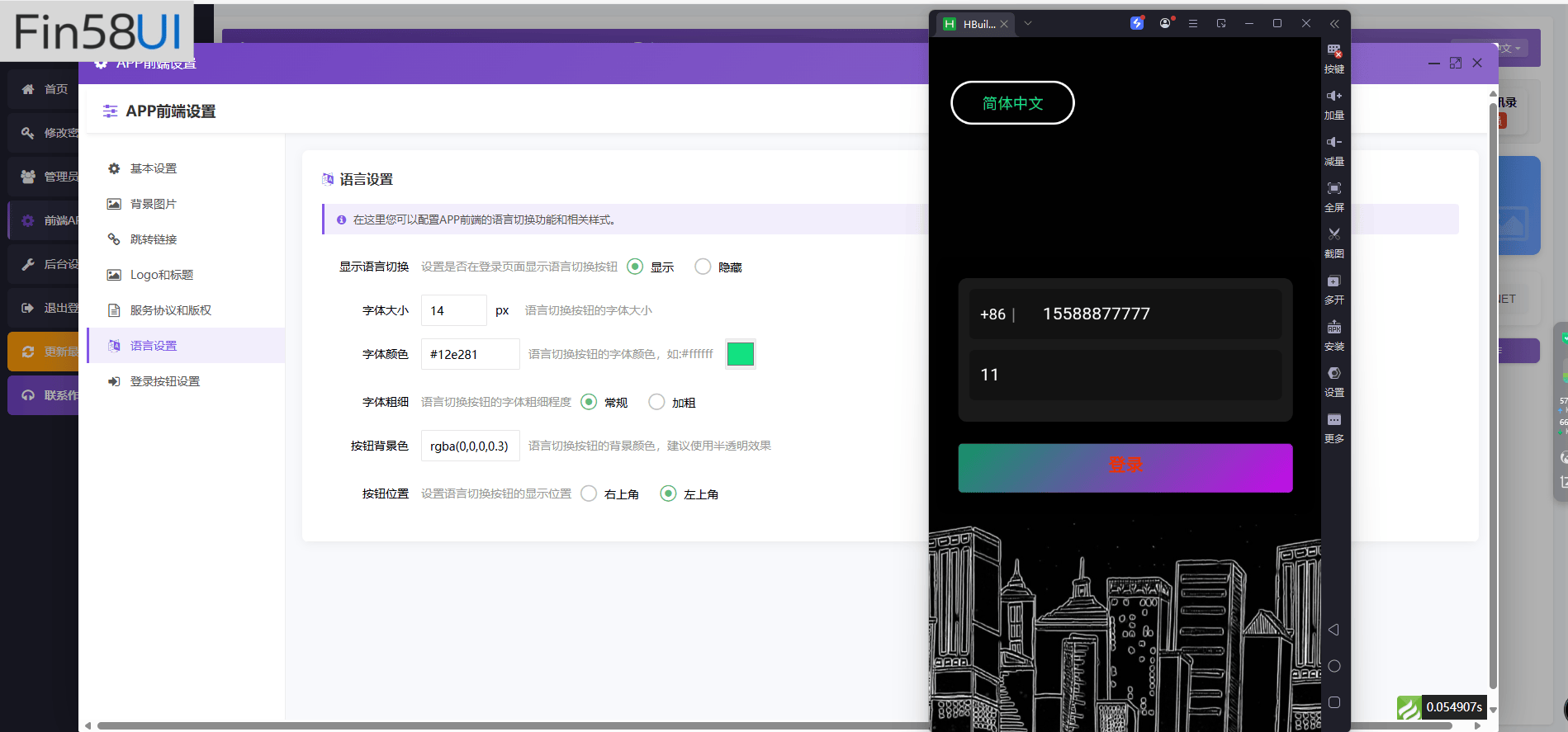This screenshot has height=732, width=1568.
Task: Select 语言设置 in settings sidebar
Action: (x=186, y=346)
